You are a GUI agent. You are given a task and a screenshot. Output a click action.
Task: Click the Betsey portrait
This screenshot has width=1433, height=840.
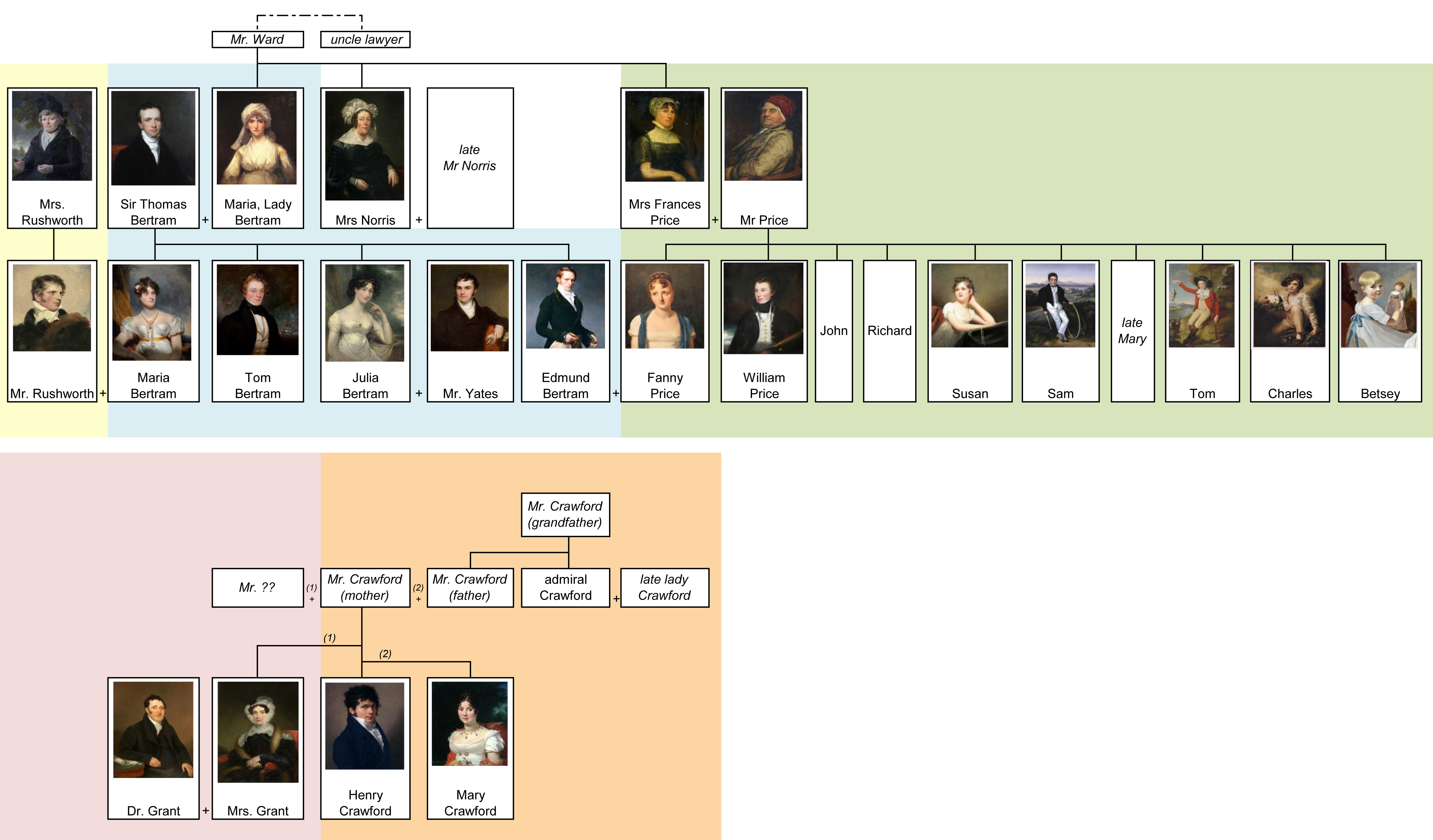tap(1379, 304)
